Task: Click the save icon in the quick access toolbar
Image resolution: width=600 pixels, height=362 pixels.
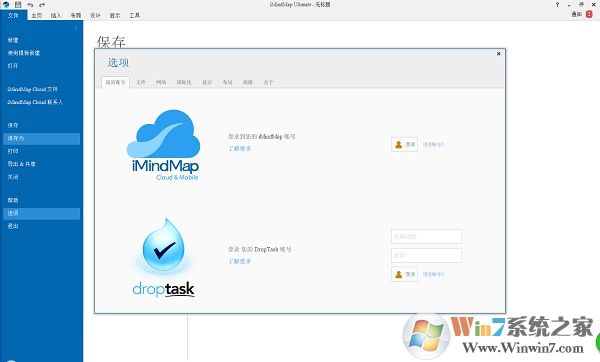Action: [x=18, y=5]
